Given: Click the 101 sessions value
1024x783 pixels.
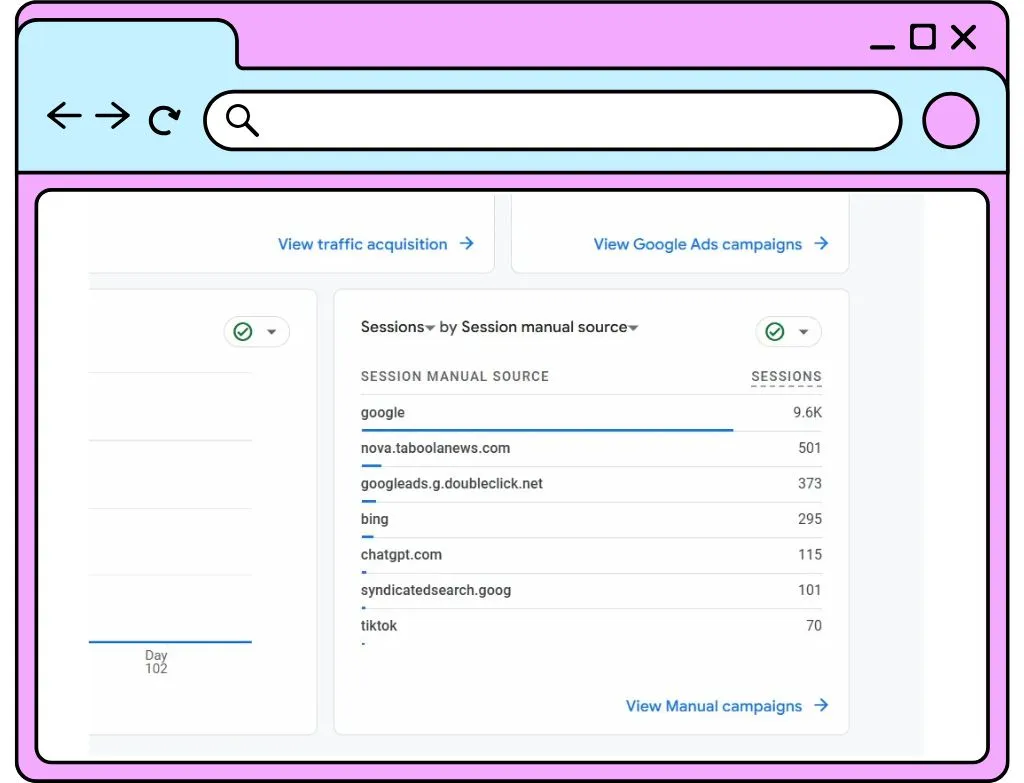Looking at the screenshot, I should tap(810, 590).
